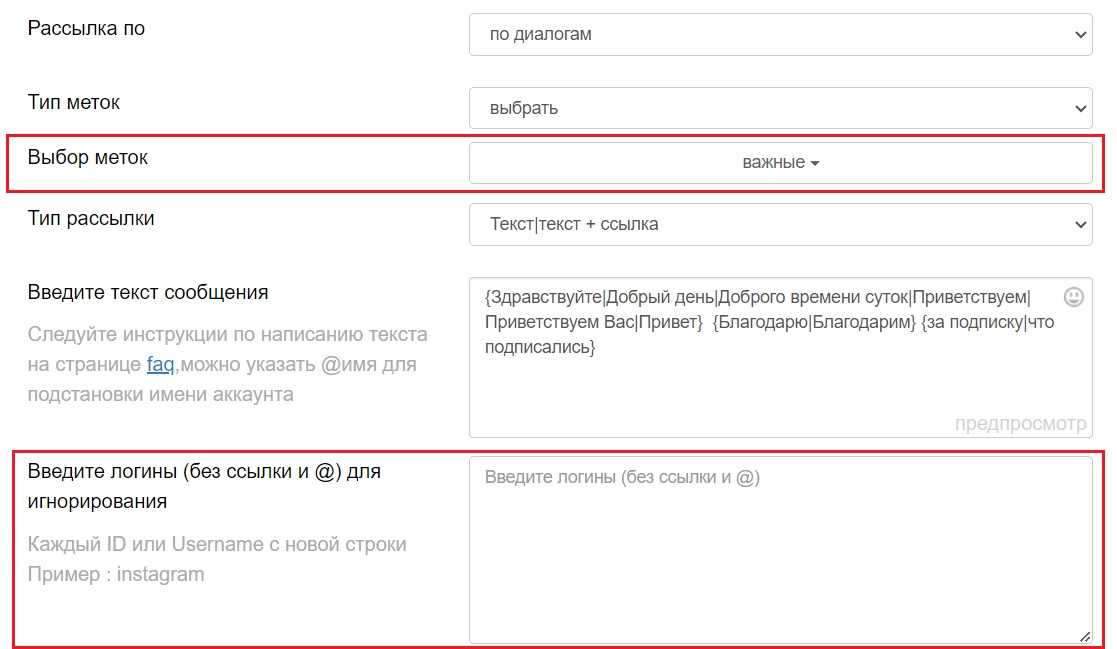Click the "Введите текст сообщения" label
This screenshot has width=1117, height=649.
pos(148,292)
